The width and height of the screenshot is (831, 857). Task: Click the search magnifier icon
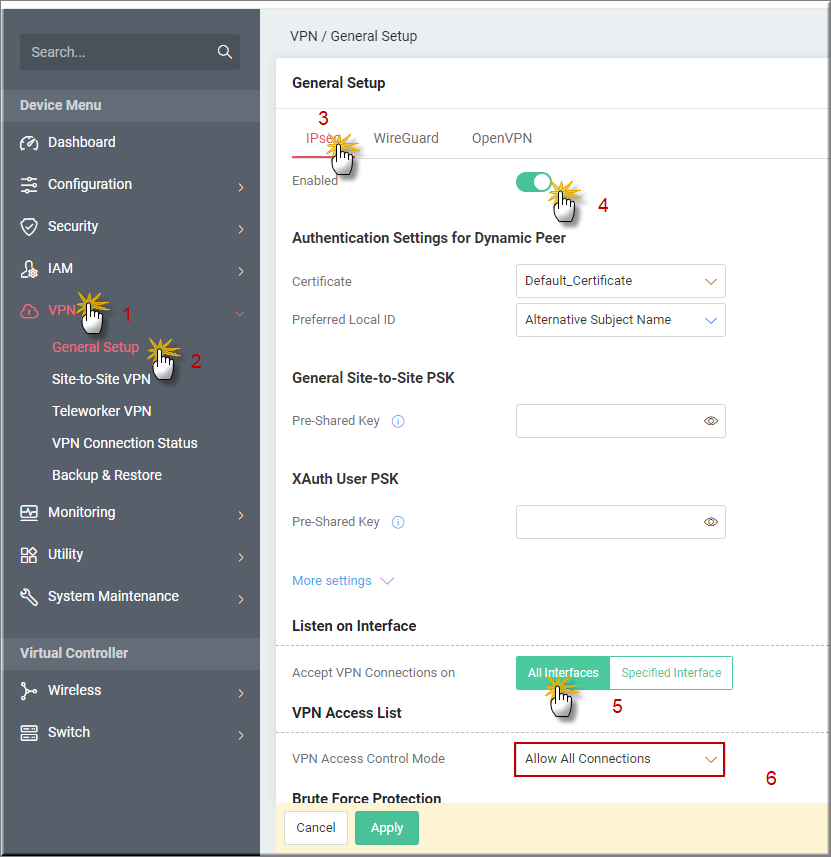pyautogui.click(x=225, y=52)
